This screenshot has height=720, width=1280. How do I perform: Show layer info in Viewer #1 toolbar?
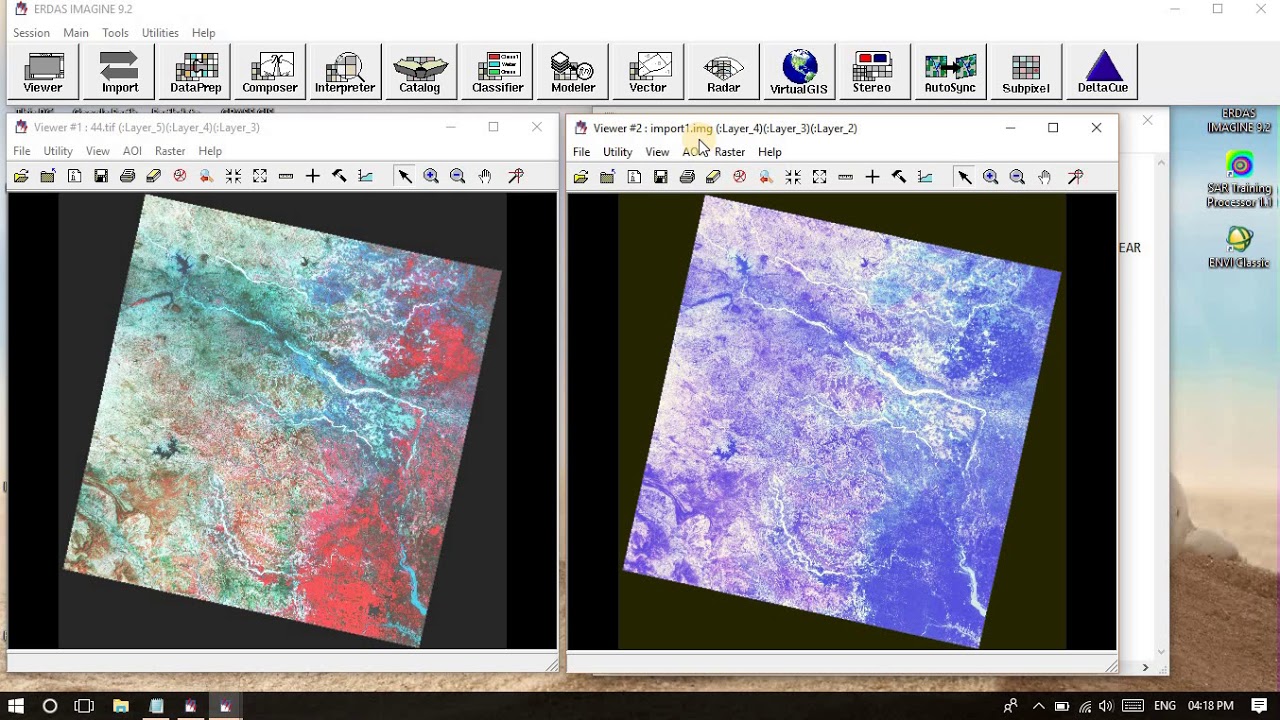click(74, 176)
